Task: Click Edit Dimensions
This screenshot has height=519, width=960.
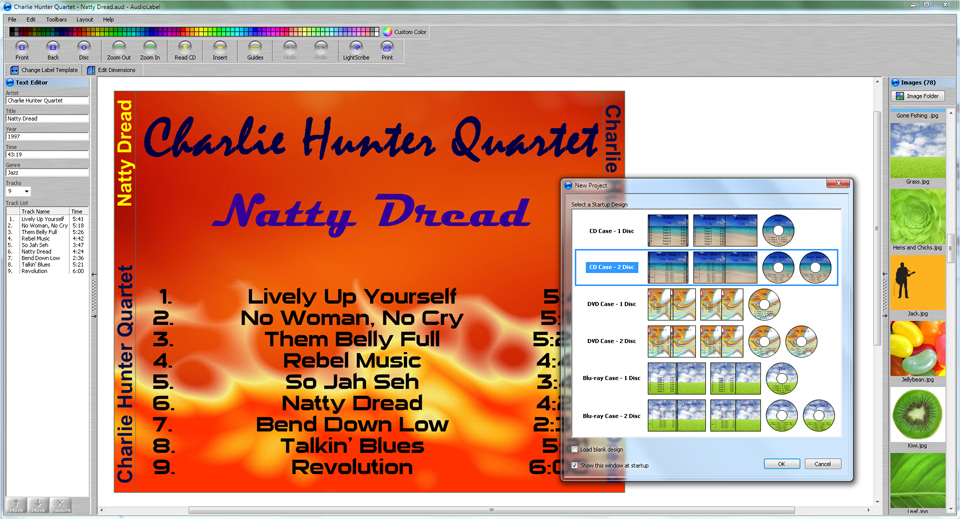Action: pos(111,70)
